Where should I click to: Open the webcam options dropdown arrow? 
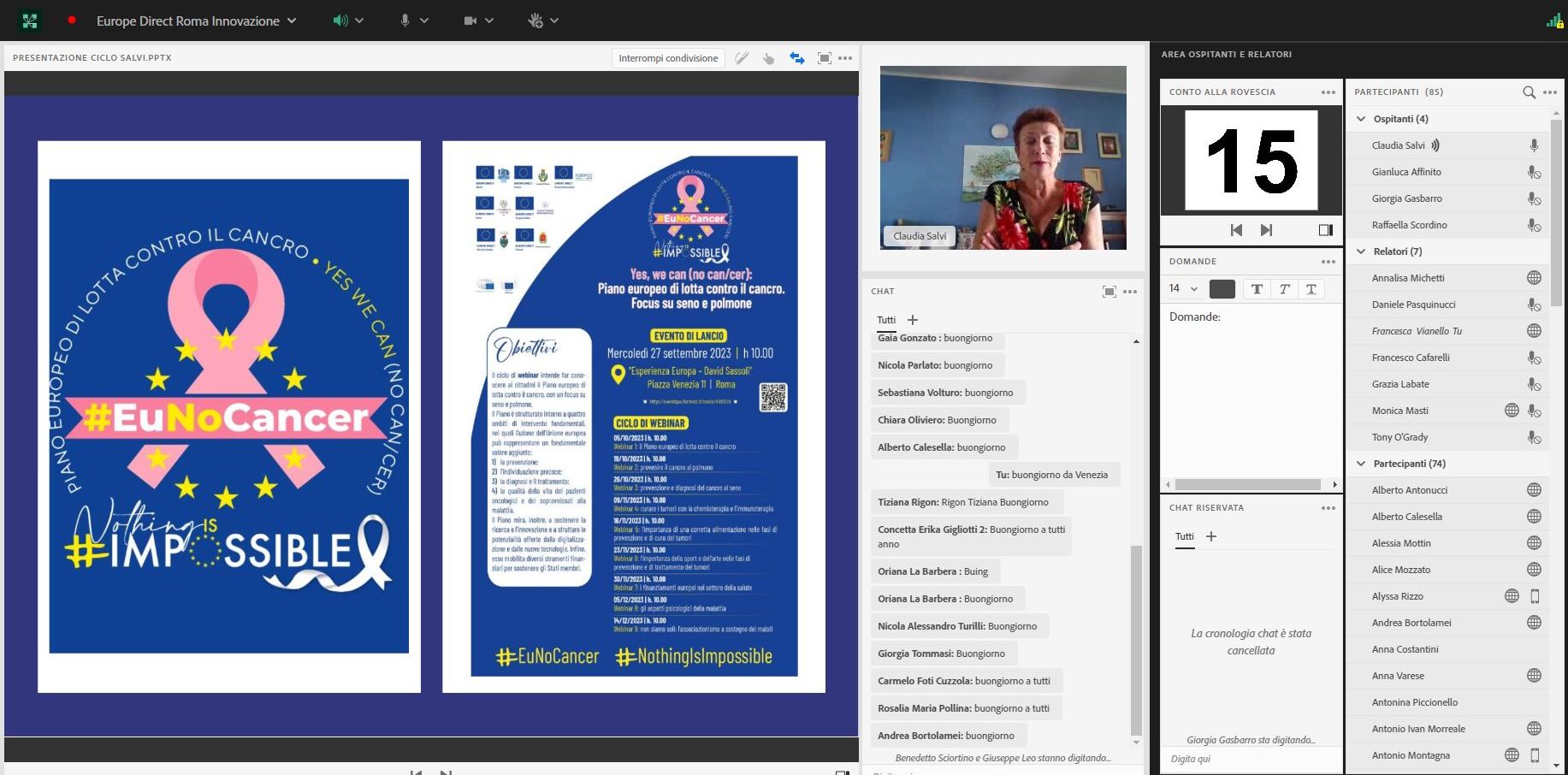click(x=489, y=21)
